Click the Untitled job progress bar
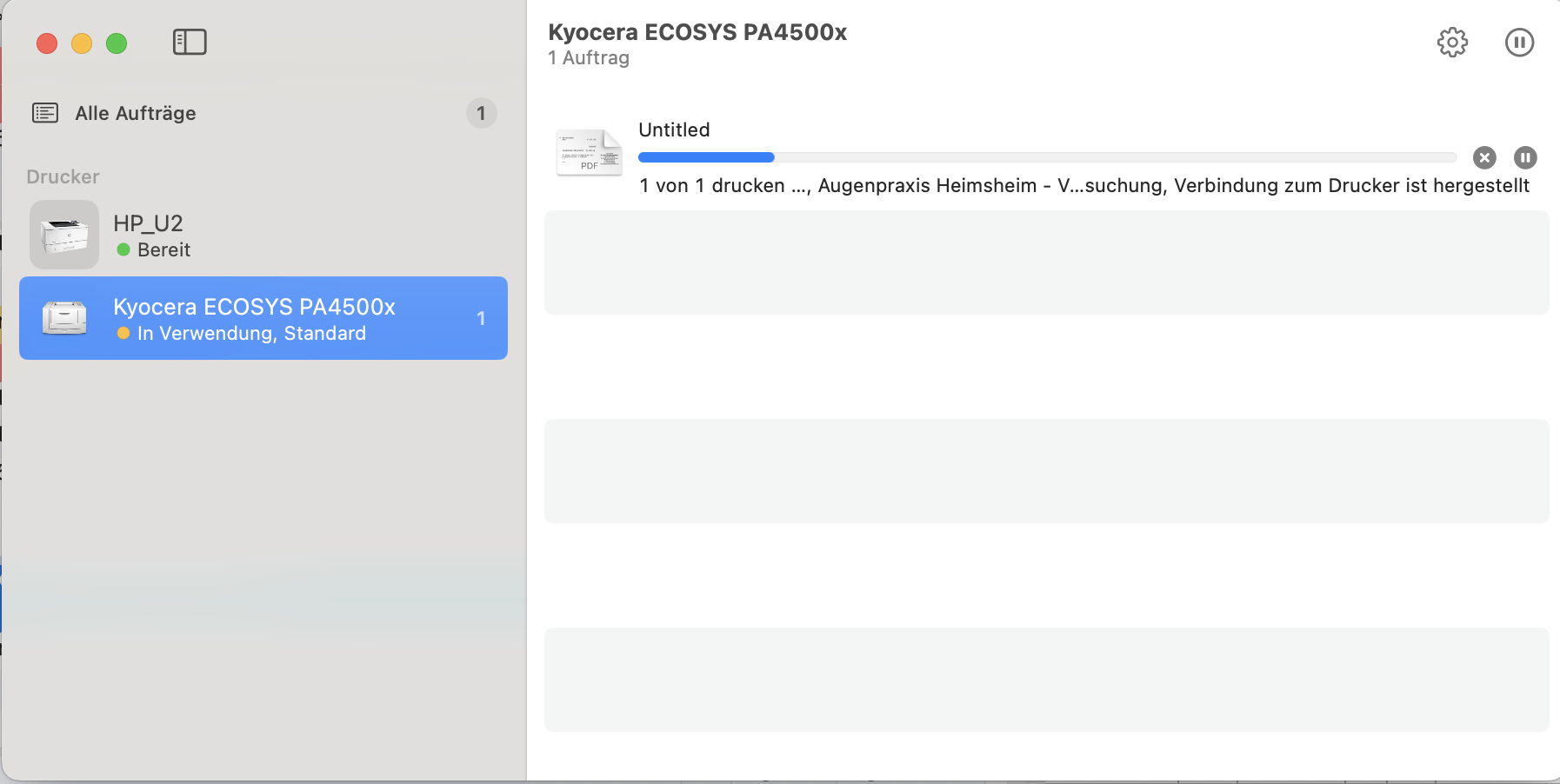The width and height of the screenshot is (1560, 784). 1047,157
